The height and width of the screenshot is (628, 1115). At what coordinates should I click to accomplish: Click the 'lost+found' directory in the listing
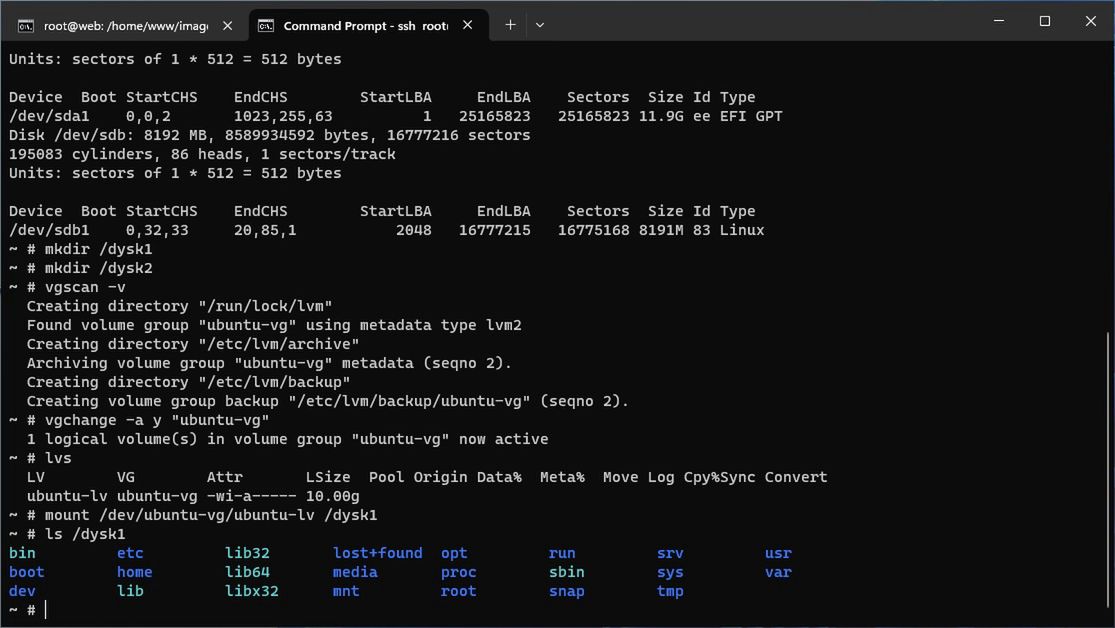coord(377,553)
